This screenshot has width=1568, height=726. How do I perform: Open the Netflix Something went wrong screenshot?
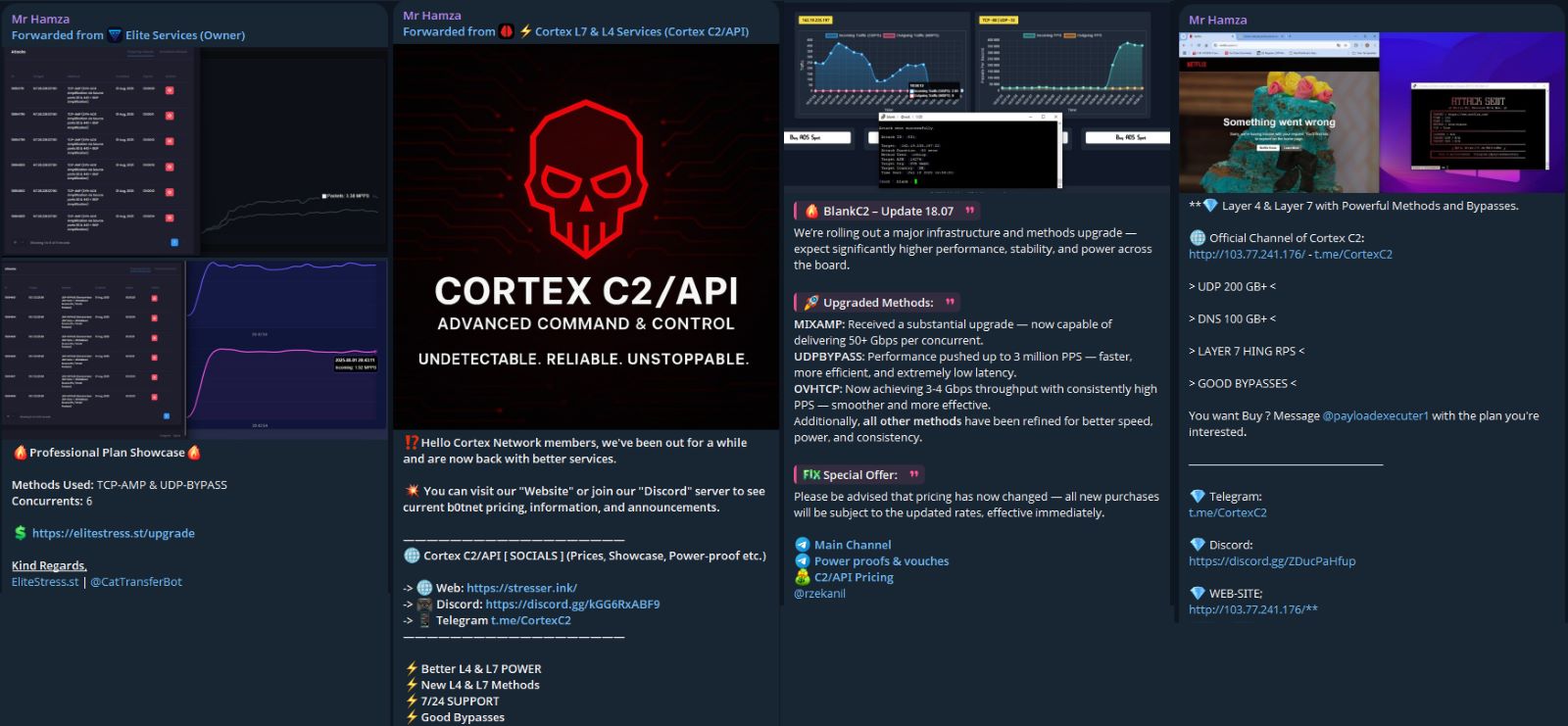(1279, 112)
